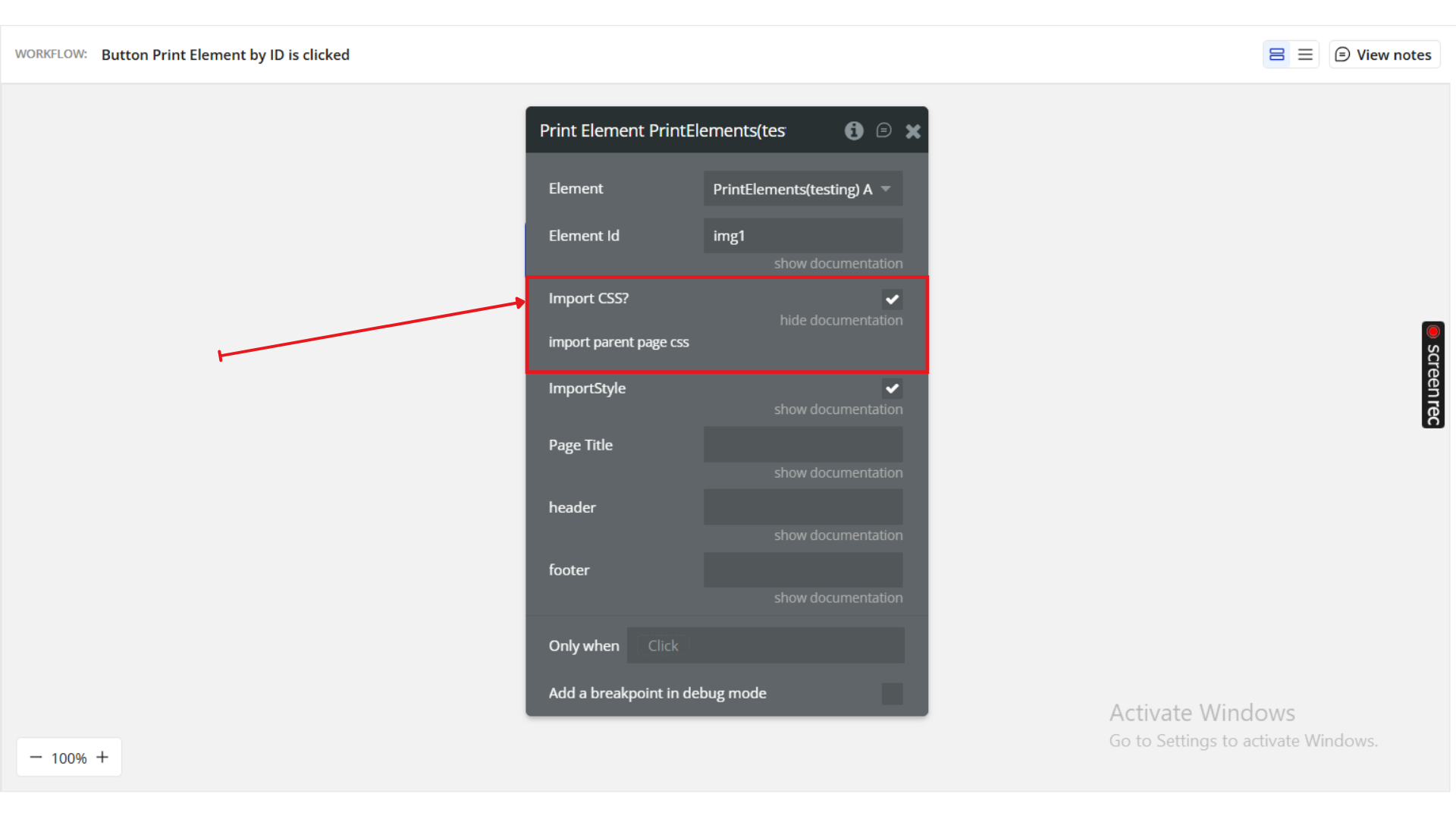This screenshot has height=819, width=1456.
Task: Open View notes button
Action: tap(1384, 55)
